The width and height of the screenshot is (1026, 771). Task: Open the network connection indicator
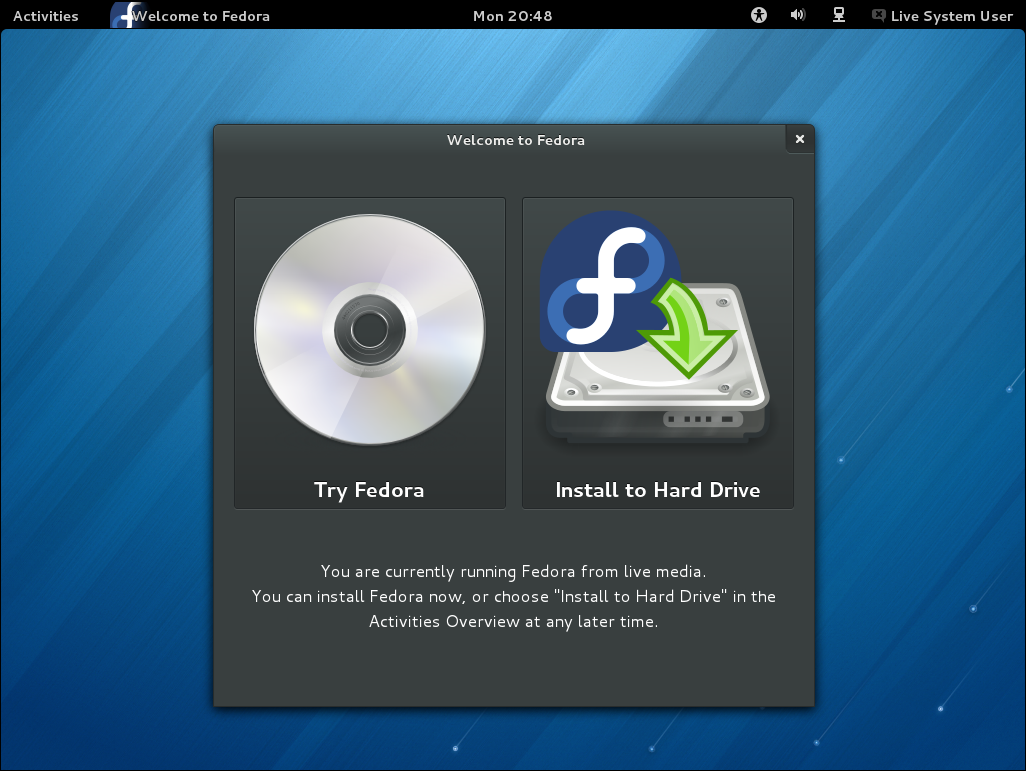tap(839, 16)
